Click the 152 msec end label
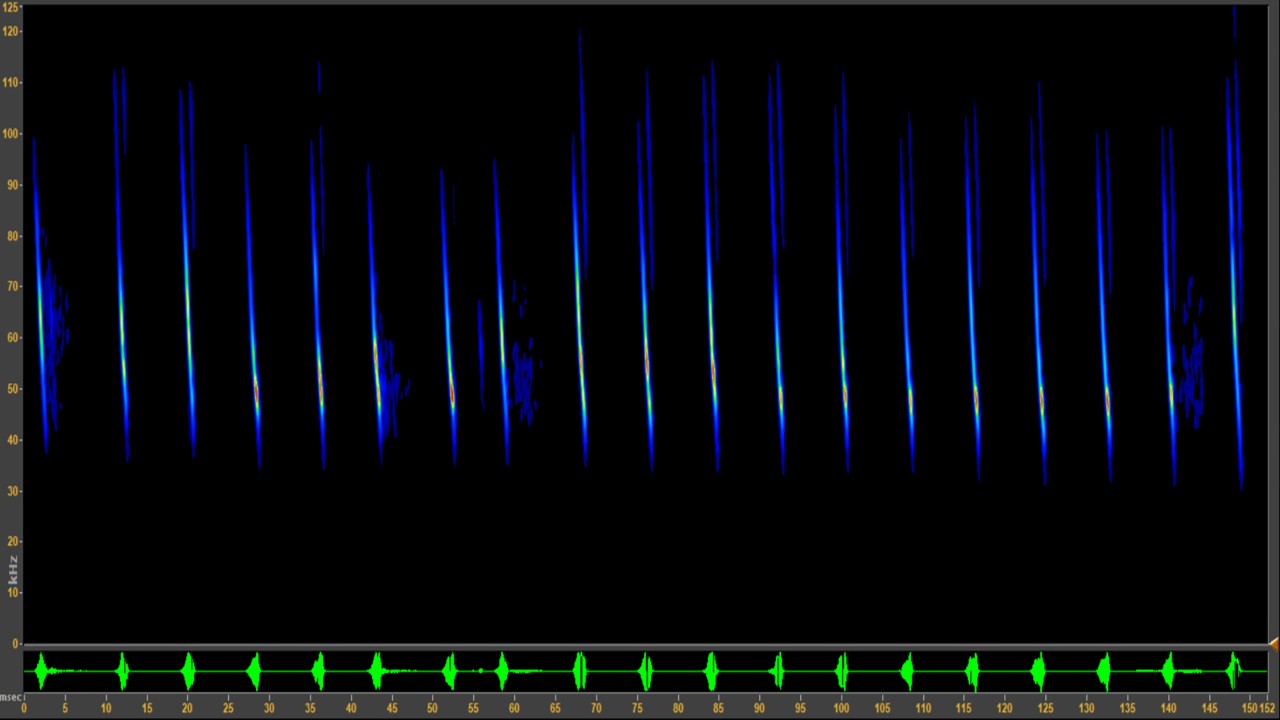The image size is (1280, 720). coord(1268,708)
